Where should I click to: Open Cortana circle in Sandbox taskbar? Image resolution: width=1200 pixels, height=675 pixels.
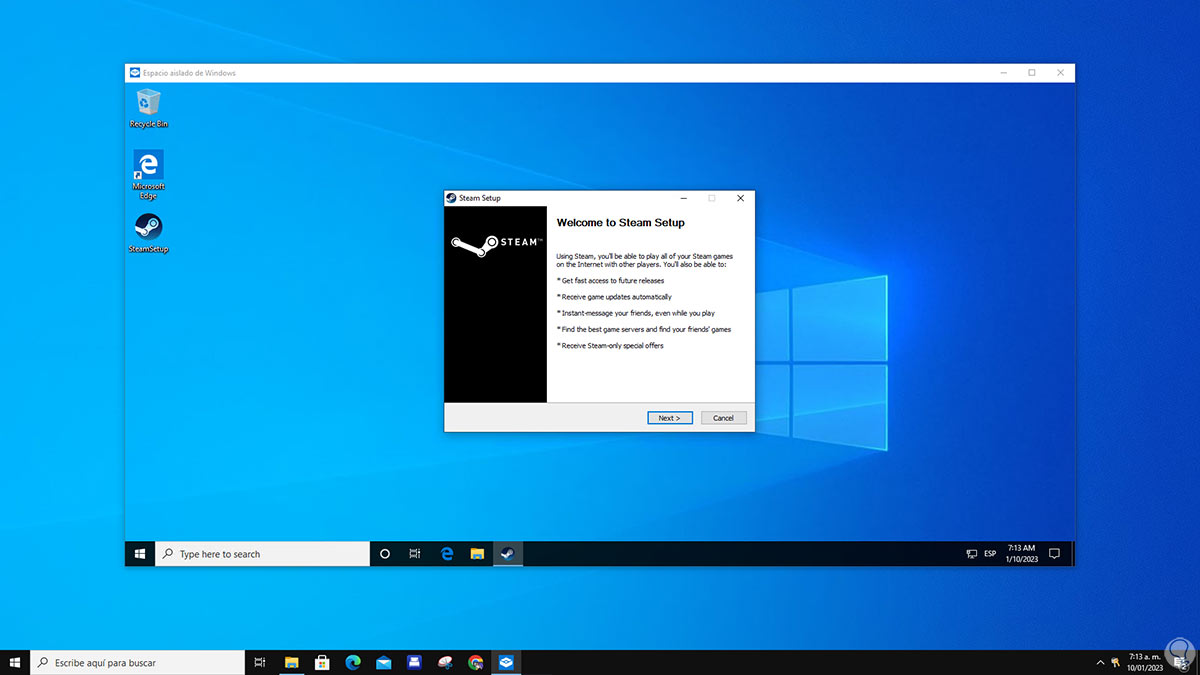(385, 553)
